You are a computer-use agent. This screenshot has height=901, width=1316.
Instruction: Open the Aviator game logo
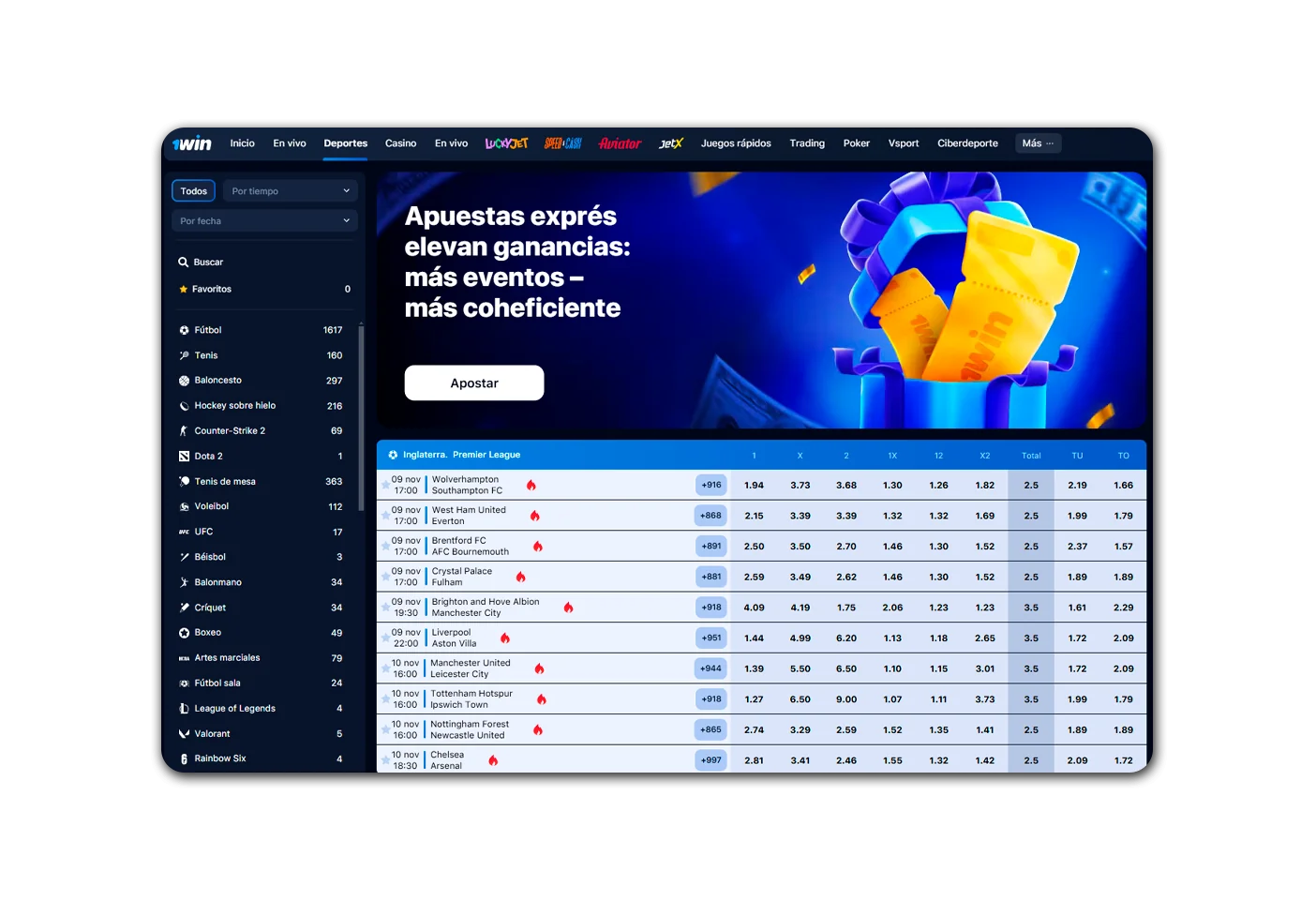620,143
